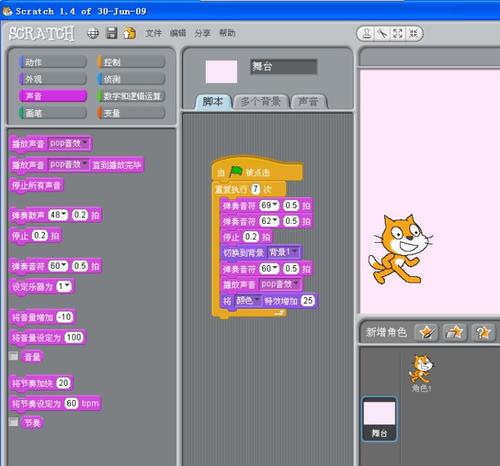
Task: Select the 声音 block category
Action: [x=53, y=96]
